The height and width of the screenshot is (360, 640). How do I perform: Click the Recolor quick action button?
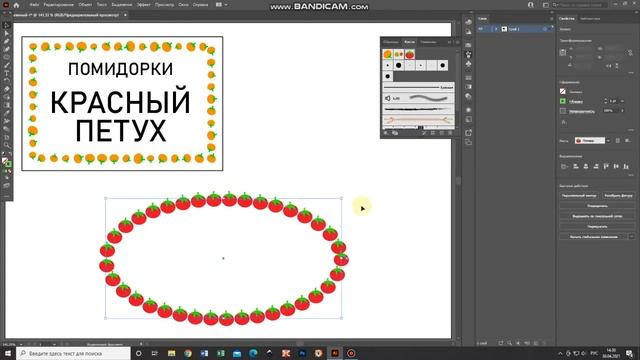coord(597,227)
